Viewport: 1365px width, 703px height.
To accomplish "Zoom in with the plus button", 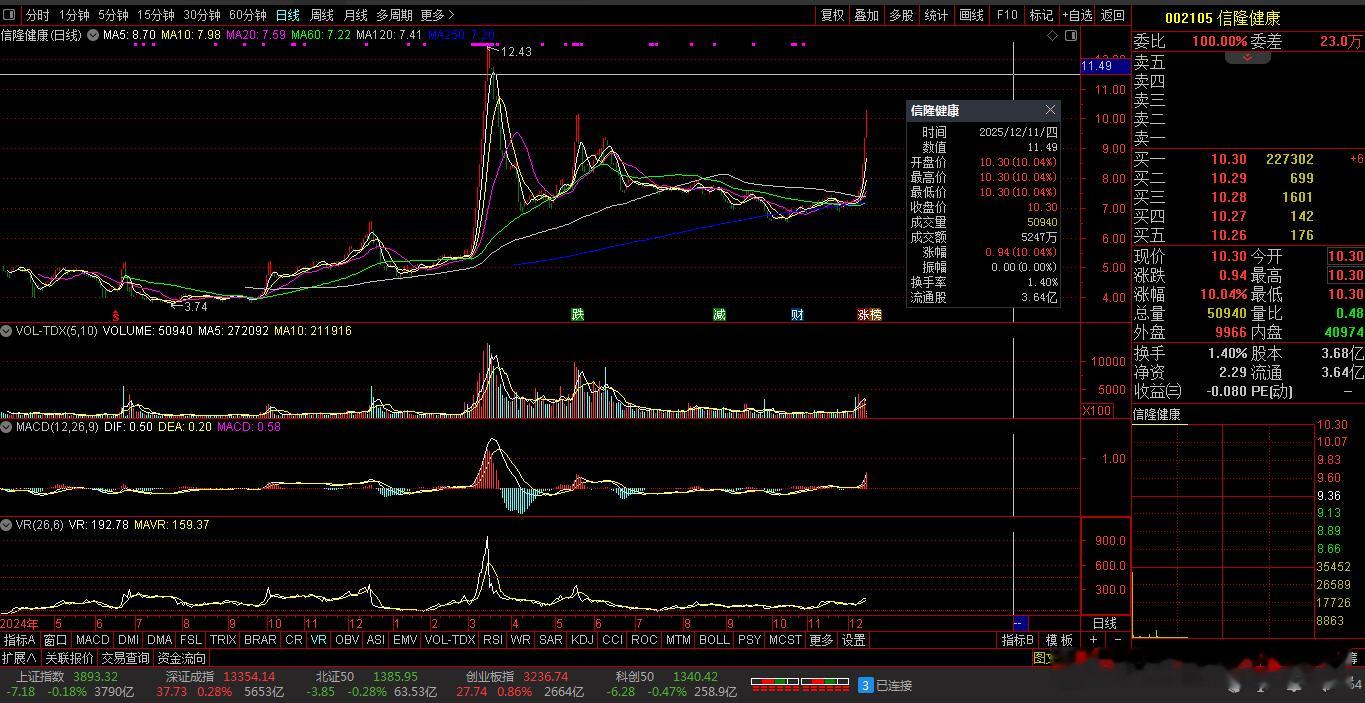I will 1094,640.
